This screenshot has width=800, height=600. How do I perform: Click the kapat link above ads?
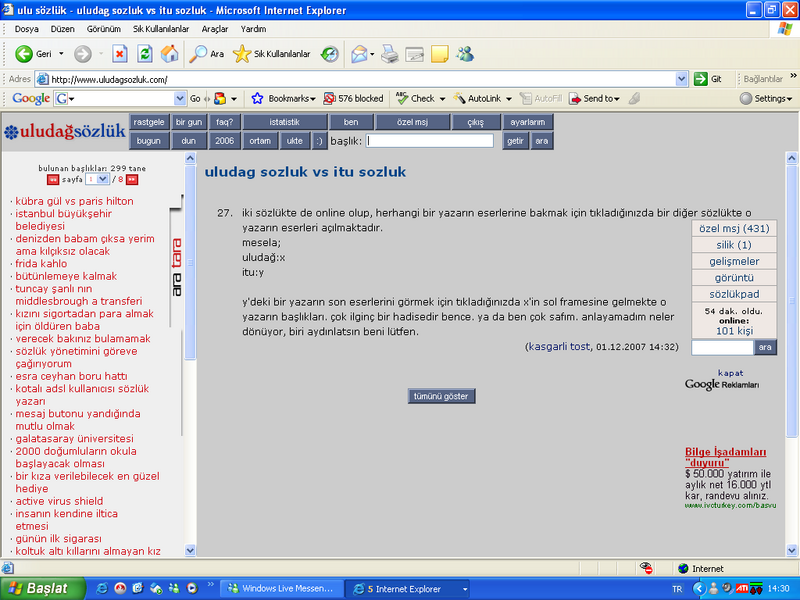pyautogui.click(x=731, y=373)
